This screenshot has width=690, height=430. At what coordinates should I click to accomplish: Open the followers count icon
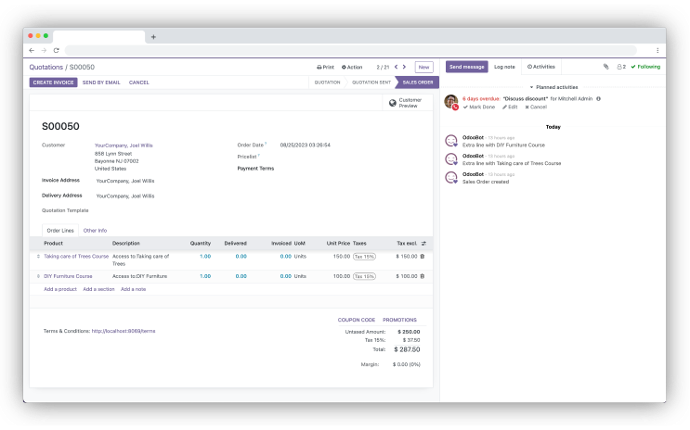[x=621, y=67]
